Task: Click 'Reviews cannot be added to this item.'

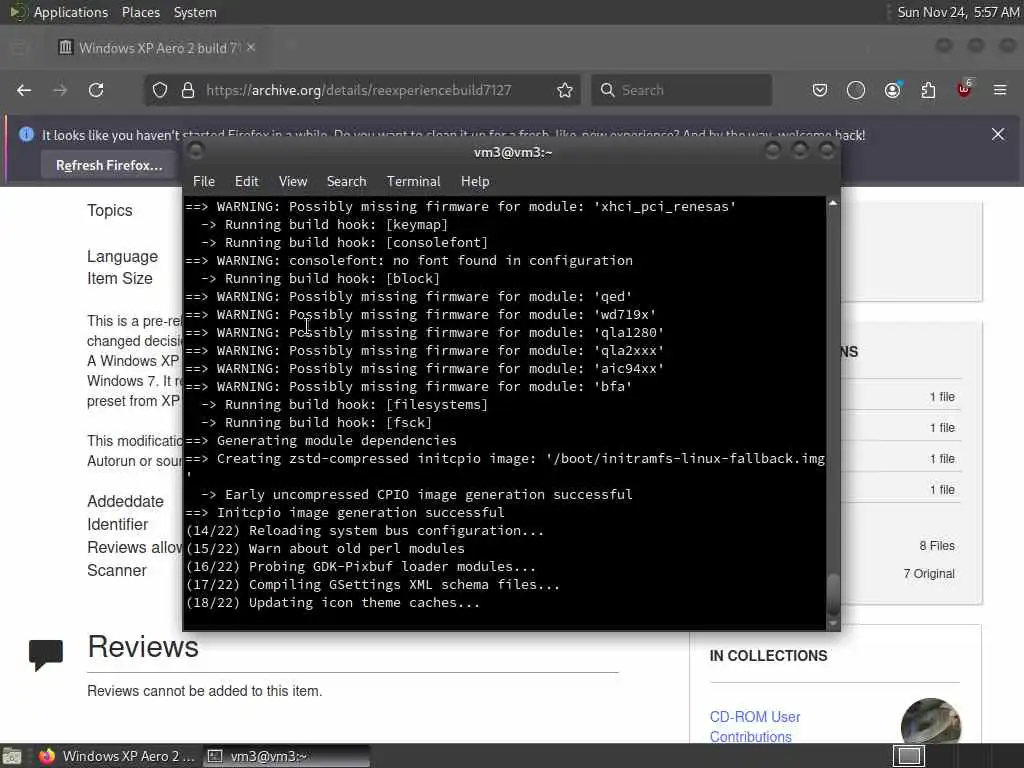Action: (204, 691)
